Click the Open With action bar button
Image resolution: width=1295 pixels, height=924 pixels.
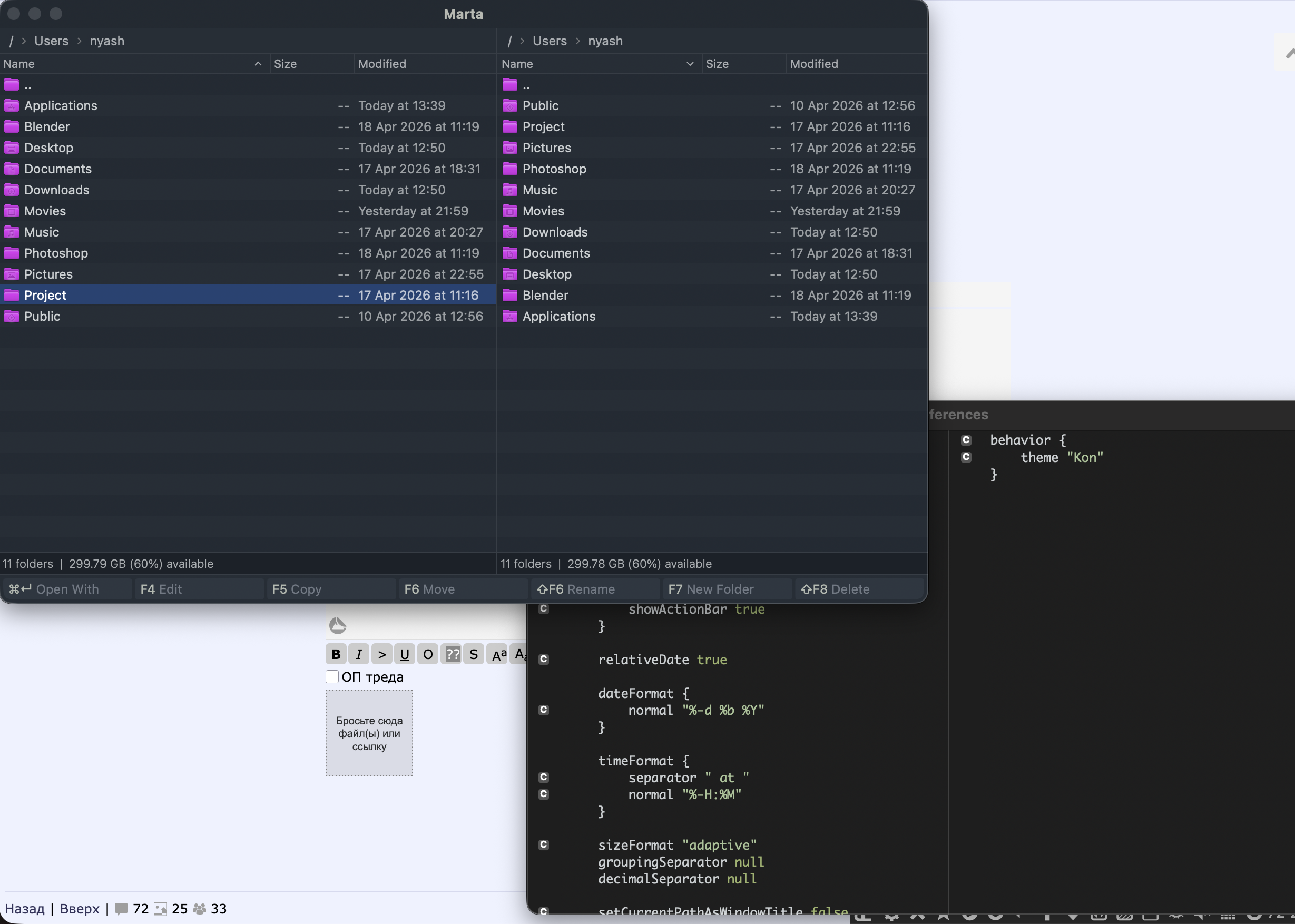tap(67, 589)
